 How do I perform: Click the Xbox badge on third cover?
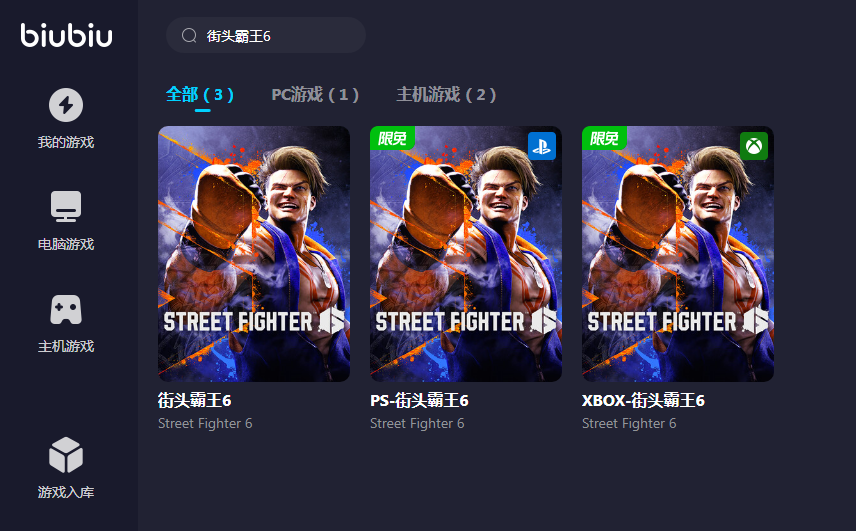(x=754, y=146)
